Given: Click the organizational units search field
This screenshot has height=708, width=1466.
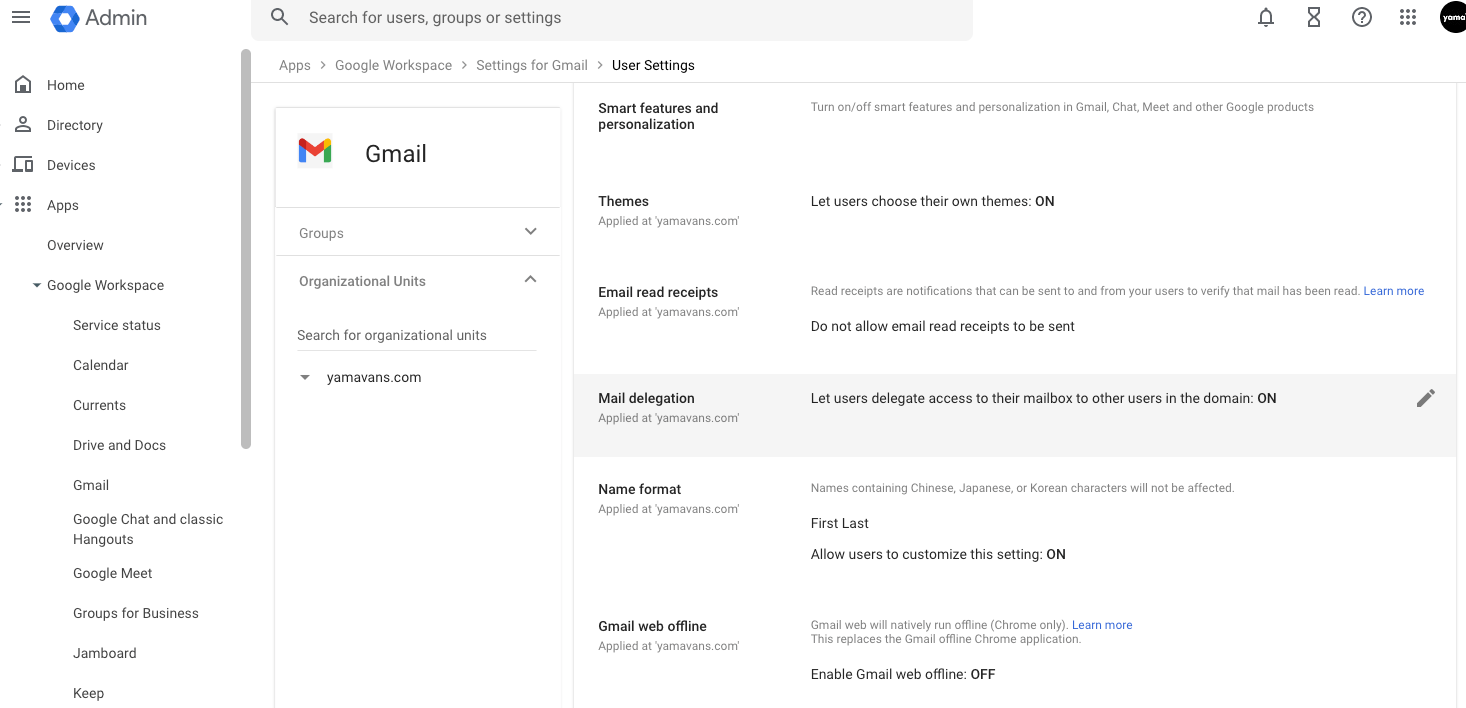Looking at the screenshot, I should coord(415,335).
